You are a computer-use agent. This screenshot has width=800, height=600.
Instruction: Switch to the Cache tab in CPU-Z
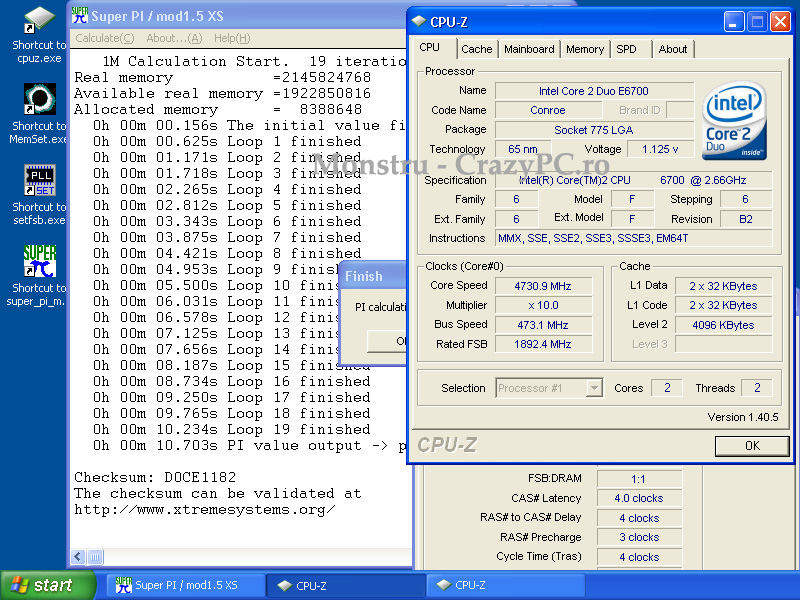pyautogui.click(x=477, y=49)
